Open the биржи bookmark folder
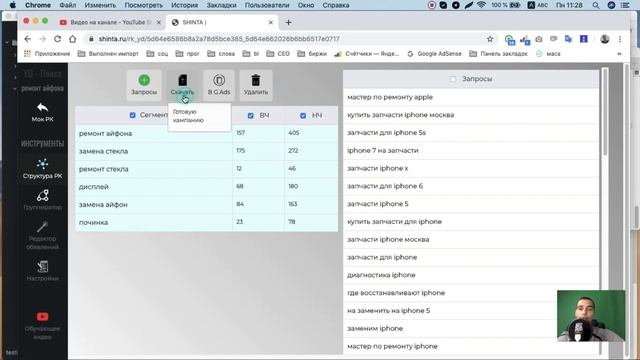640x360 pixels. (x=312, y=54)
